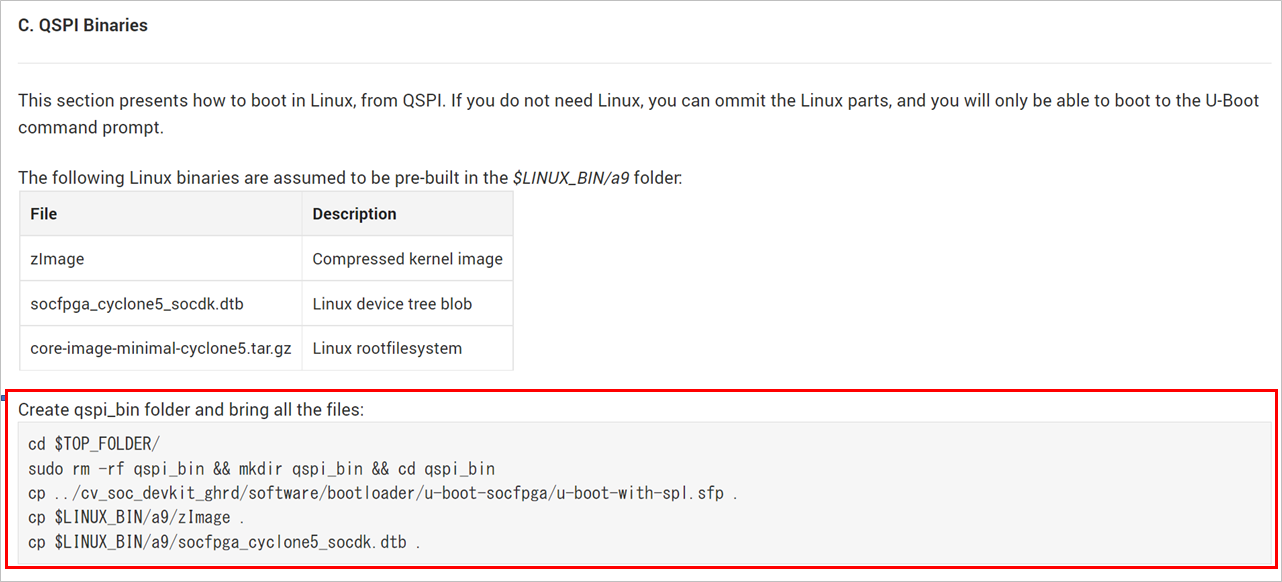Click the Create qspi_bin folder instruction text

click(191, 410)
